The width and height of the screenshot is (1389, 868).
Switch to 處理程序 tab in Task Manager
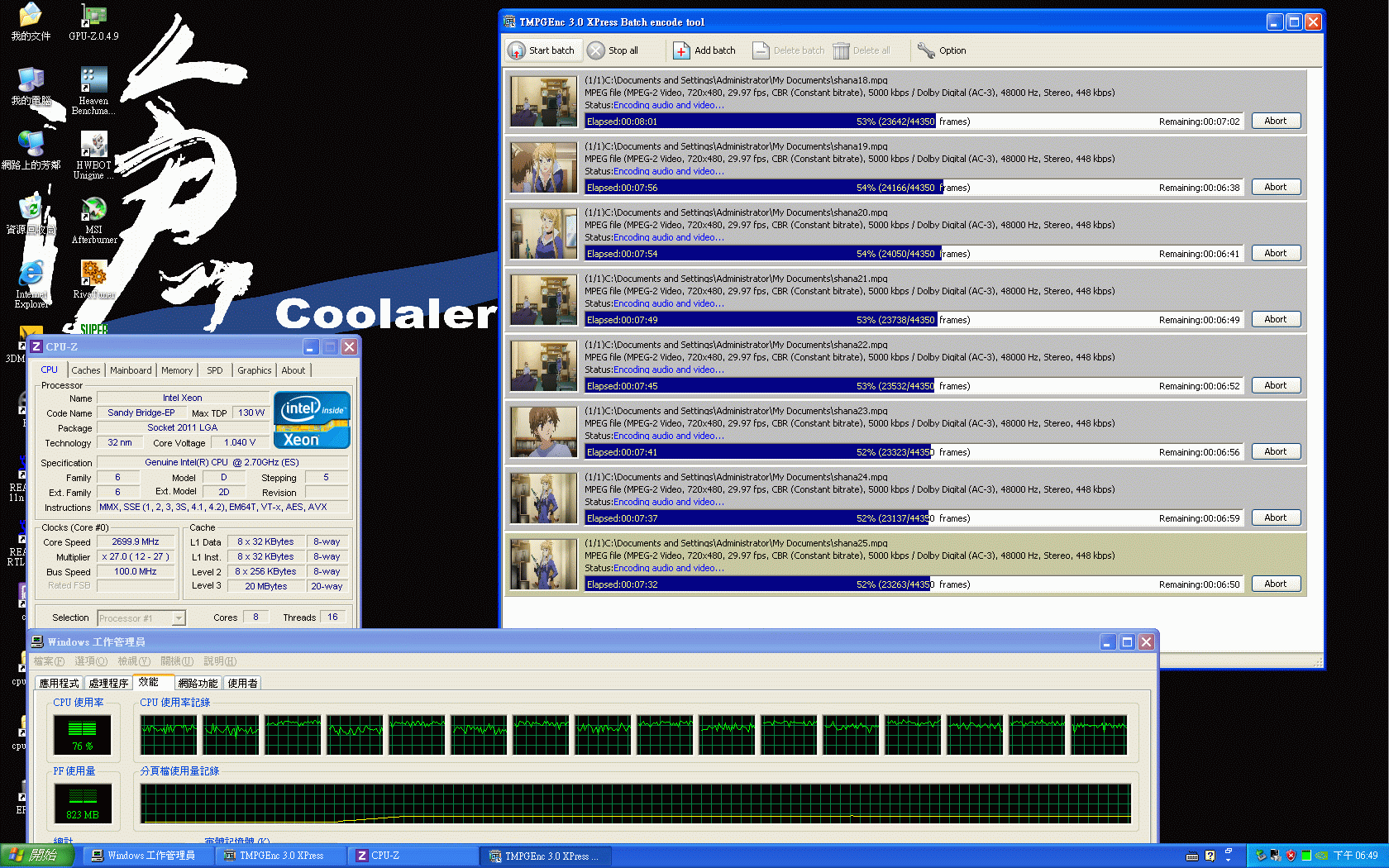point(108,683)
